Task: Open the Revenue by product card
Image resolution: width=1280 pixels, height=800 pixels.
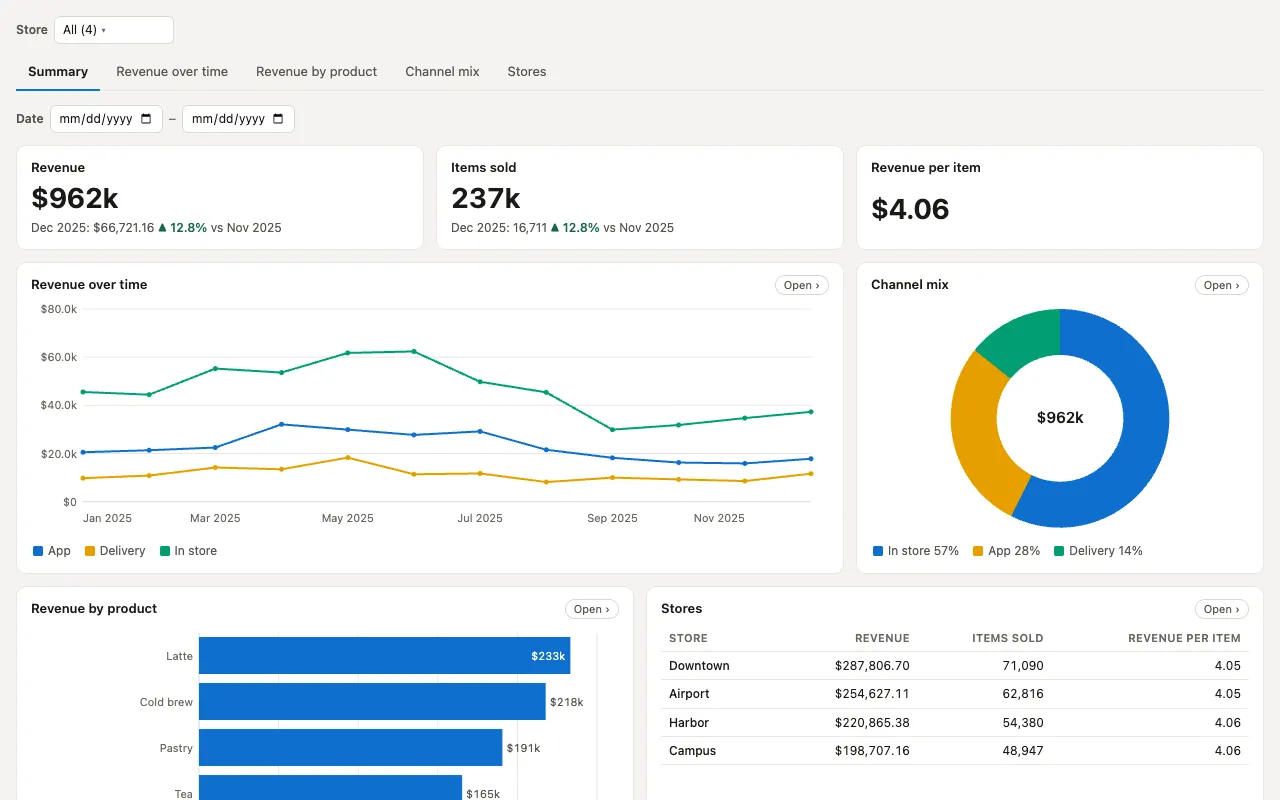Action: coord(592,609)
